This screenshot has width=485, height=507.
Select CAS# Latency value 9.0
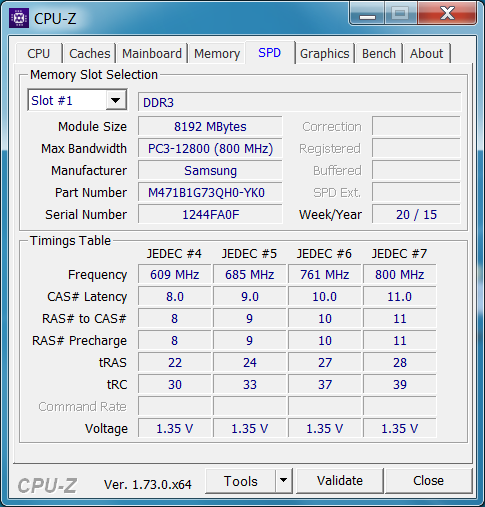(250, 297)
